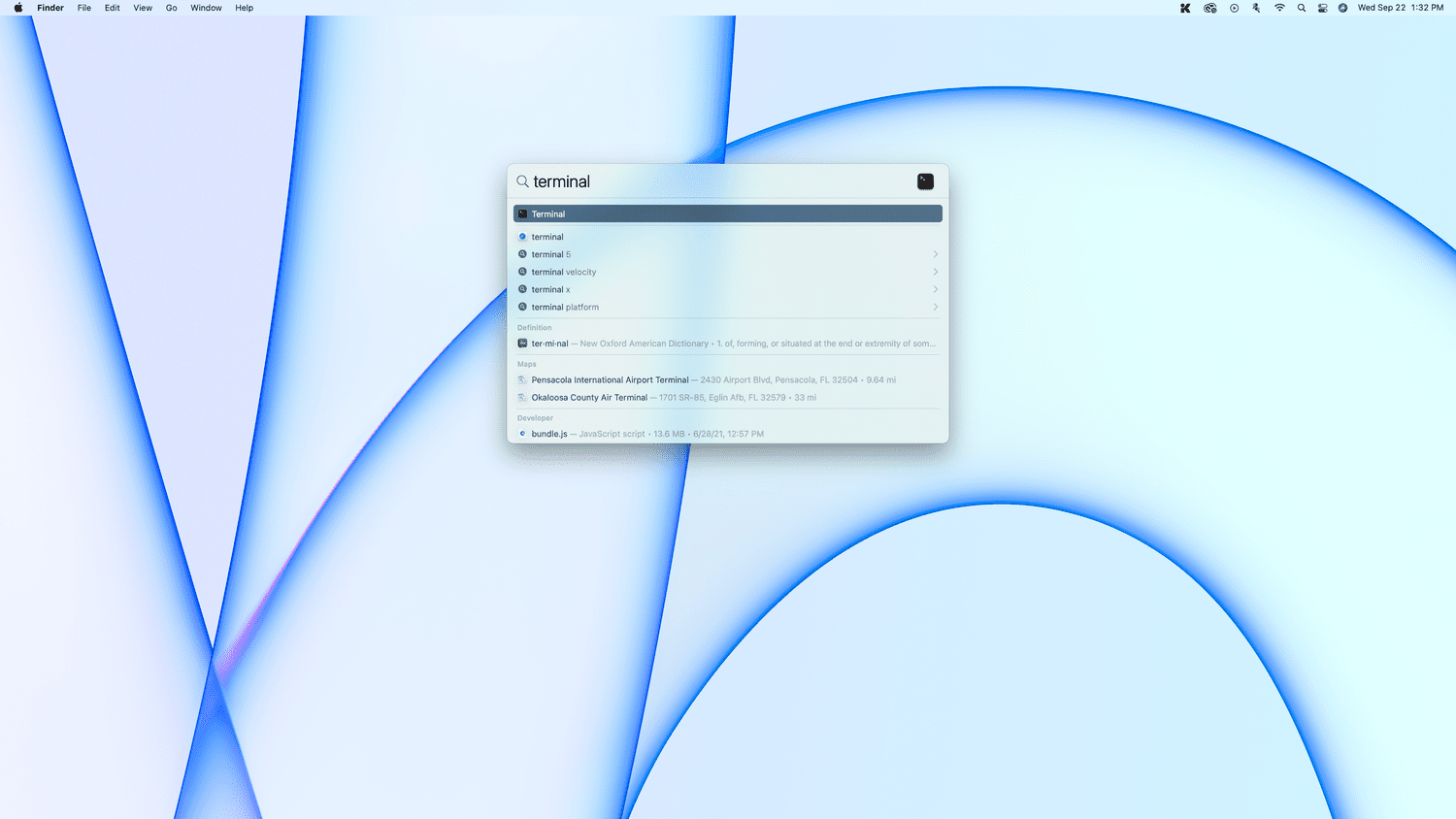Viewport: 1456px width, 819px height.
Task: Open Control Center from menu bar
Action: tap(1322, 8)
